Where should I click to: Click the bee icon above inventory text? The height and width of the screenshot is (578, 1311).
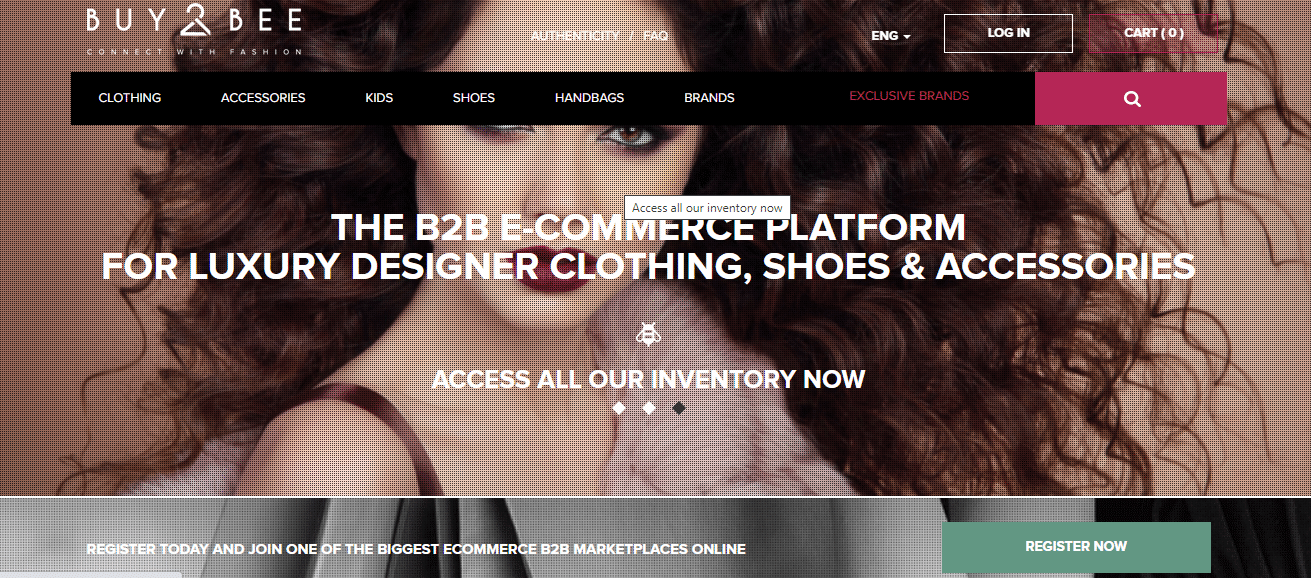click(x=648, y=334)
